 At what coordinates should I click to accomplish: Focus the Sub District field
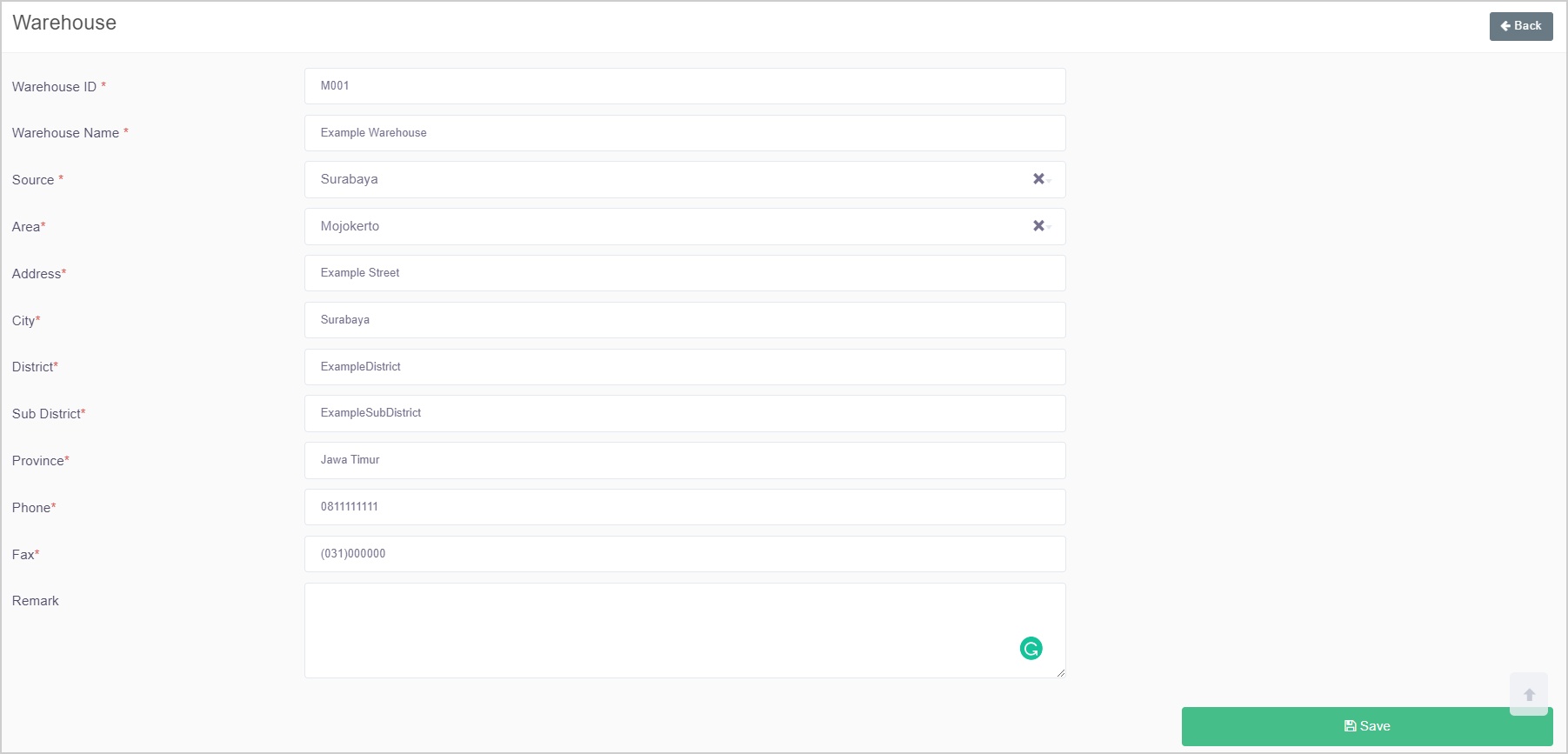pos(684,413)
